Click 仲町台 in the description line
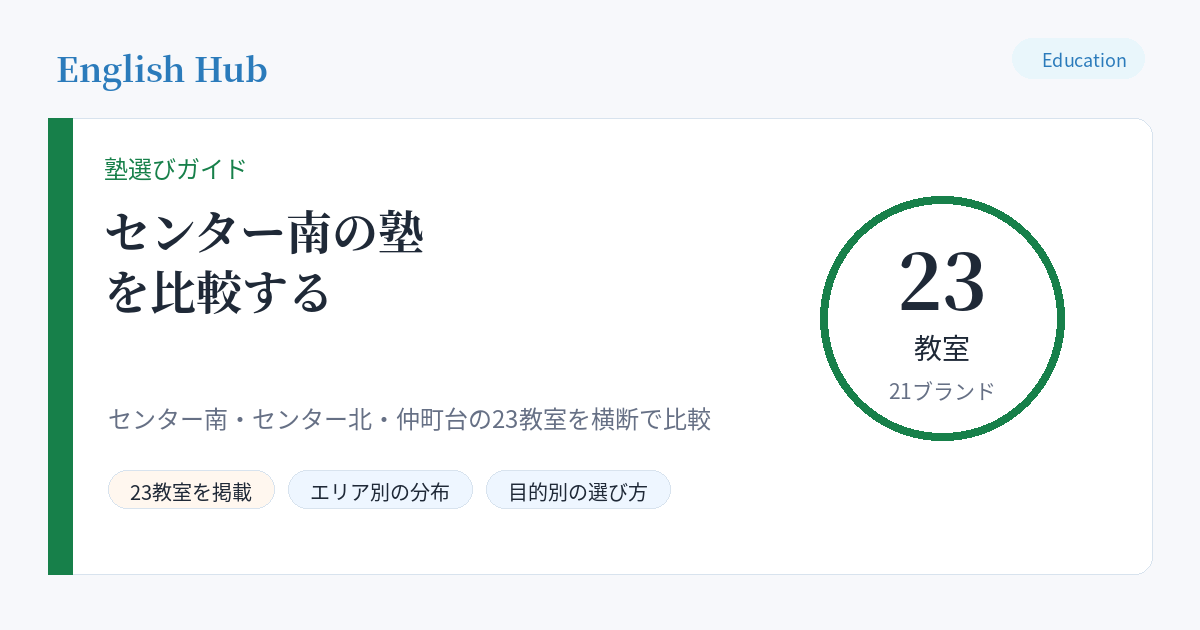The image size is (1200, 630). coord(432,419)
